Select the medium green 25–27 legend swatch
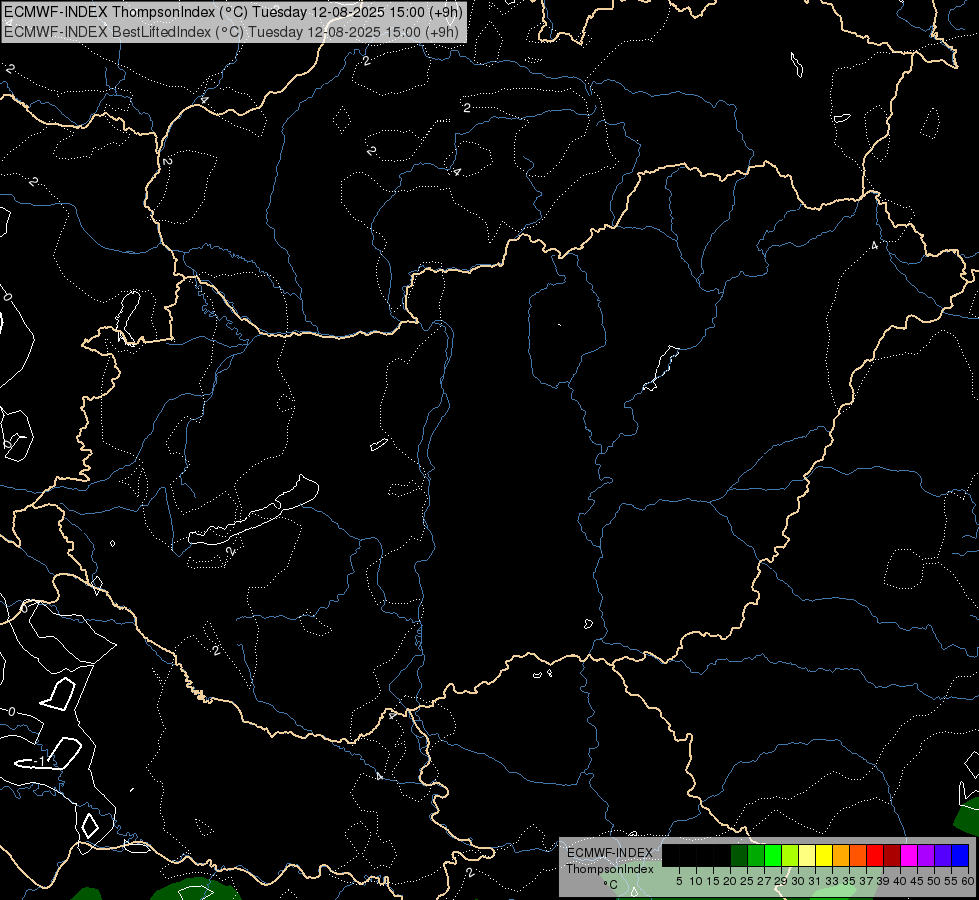The height and width of the screenshot is (900, 979). (756, 855)
